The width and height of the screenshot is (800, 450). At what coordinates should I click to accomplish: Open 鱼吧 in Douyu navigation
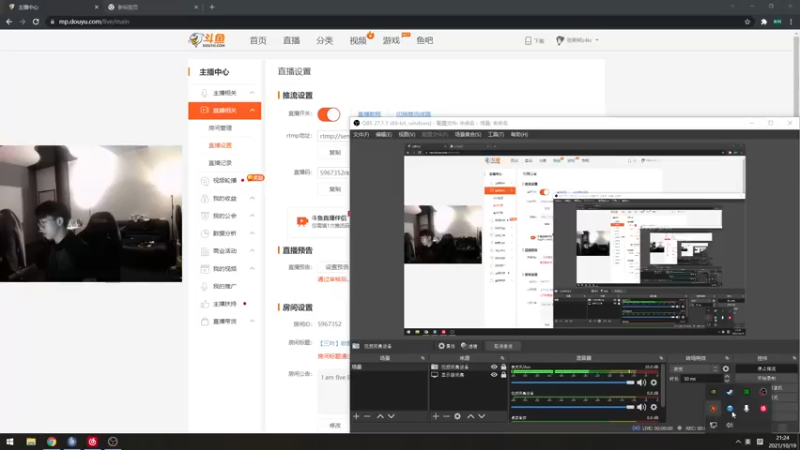[x=424, y=40]
